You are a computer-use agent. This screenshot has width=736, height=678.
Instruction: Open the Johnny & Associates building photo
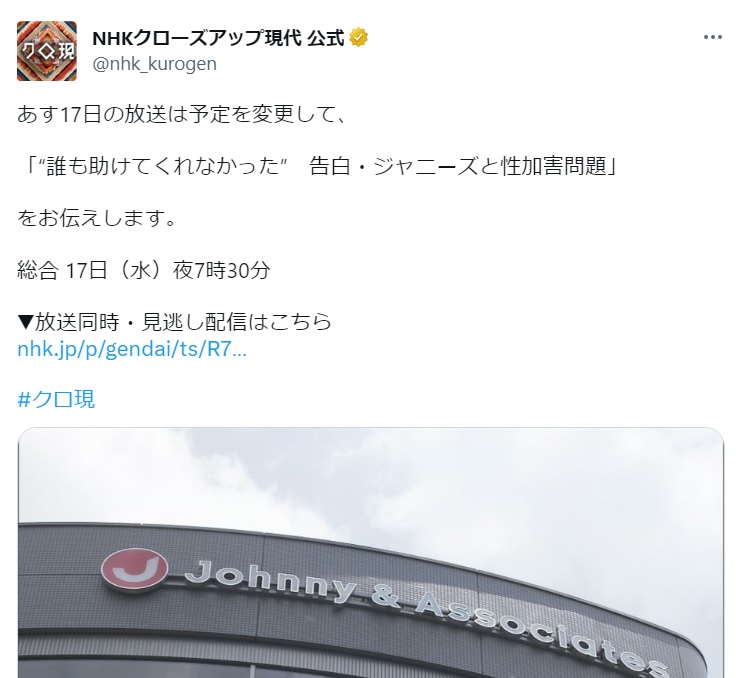pyautogui.click(x=371, y=553)
